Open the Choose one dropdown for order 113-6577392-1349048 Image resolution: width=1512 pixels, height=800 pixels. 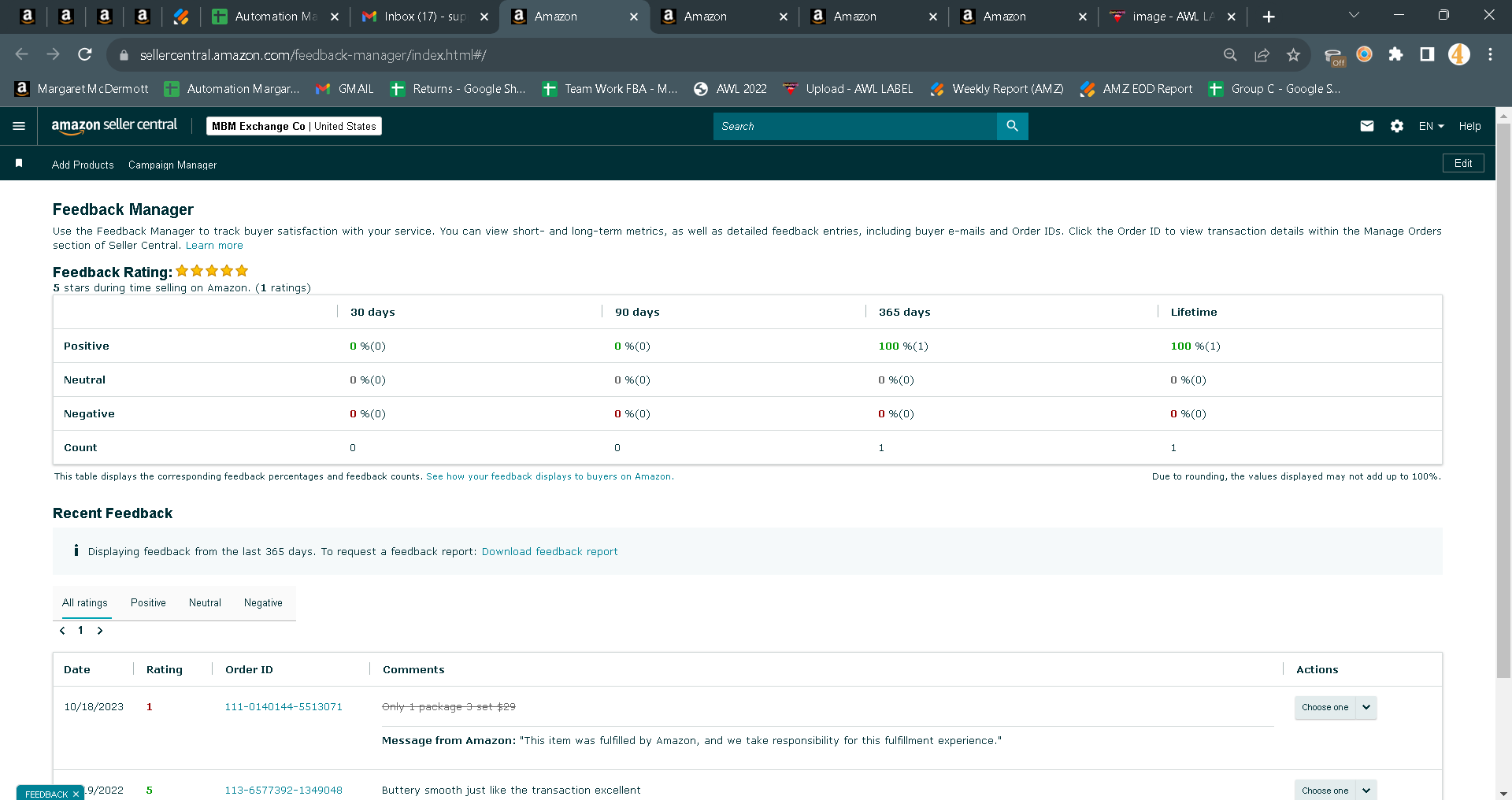(x=1336, y=790)
